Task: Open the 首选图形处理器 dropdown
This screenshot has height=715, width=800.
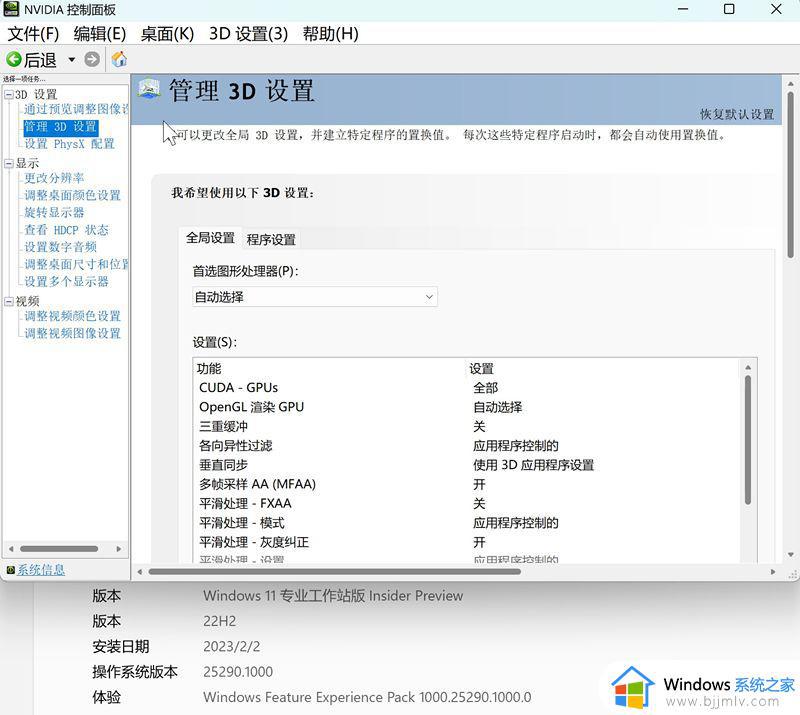Action: (315, 297)
